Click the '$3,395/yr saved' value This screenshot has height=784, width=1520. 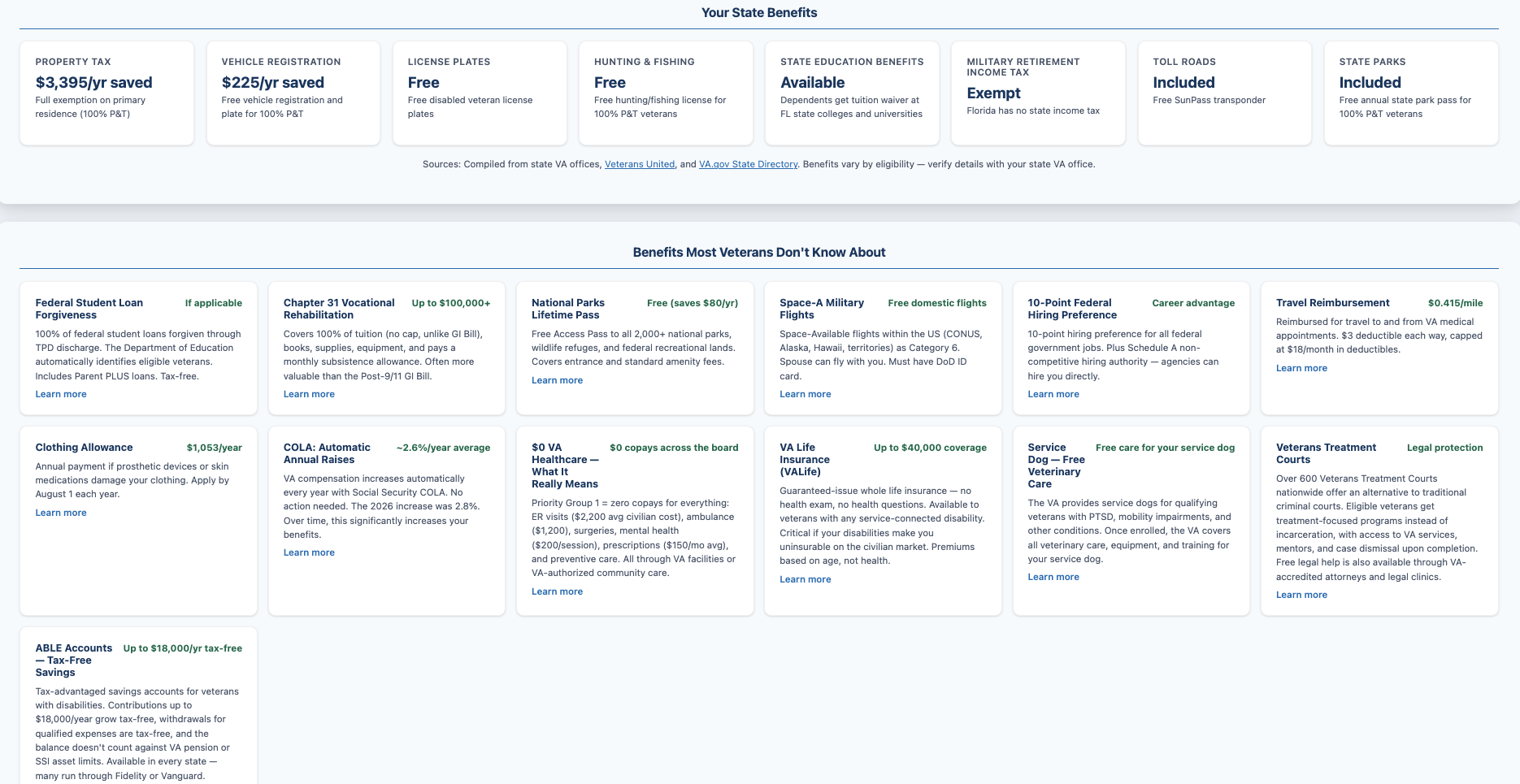pyautogui.click(x=93, y=82)
